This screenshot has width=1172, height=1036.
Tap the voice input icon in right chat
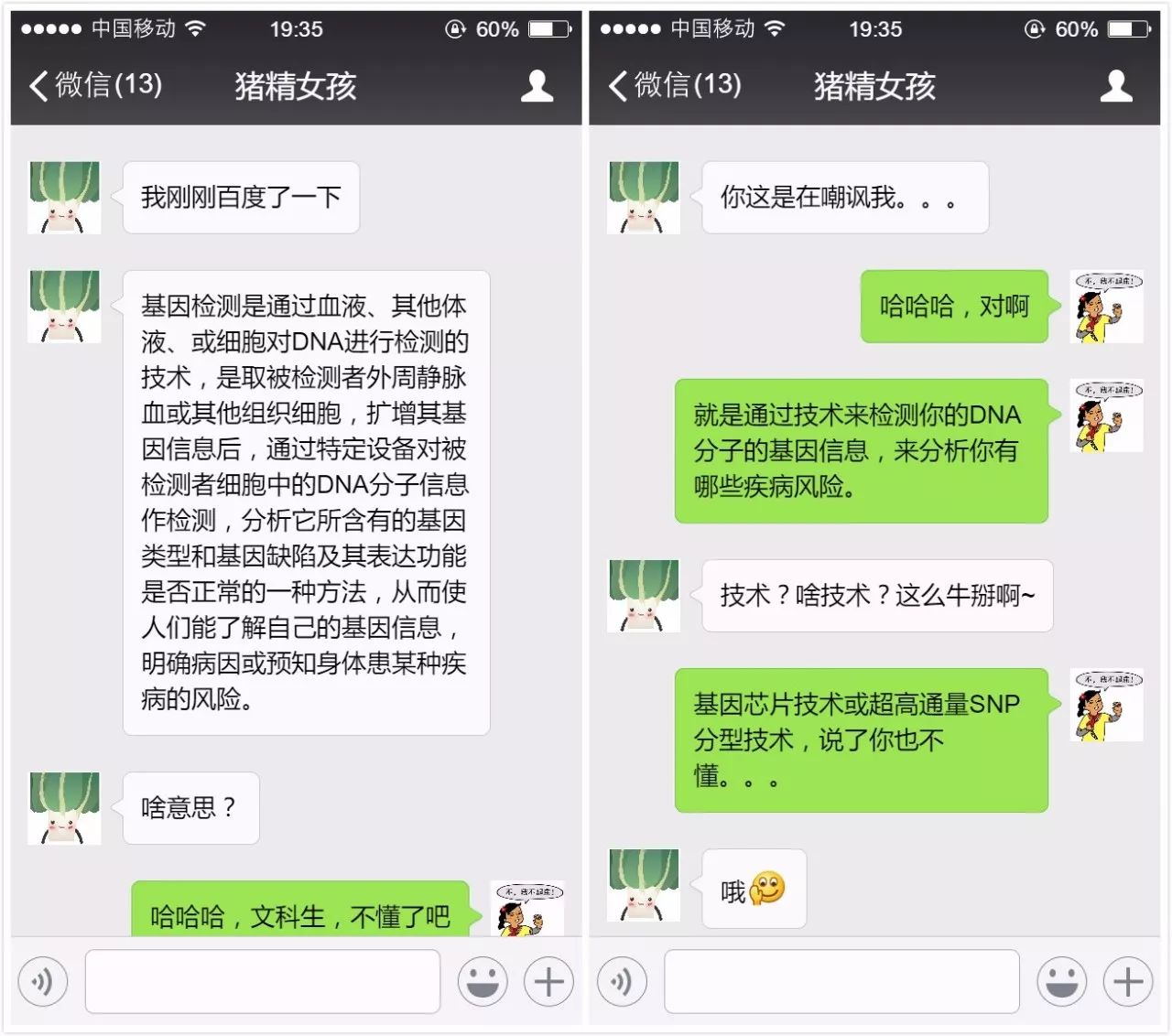(x=622, y=982)
